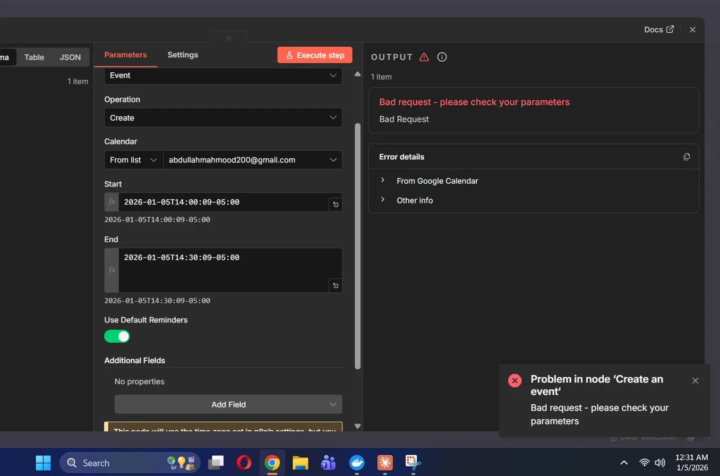Viewport: 720px width, 476px height.
Task: Open the calendar email dropdown
Action: (x=253, y=160)
